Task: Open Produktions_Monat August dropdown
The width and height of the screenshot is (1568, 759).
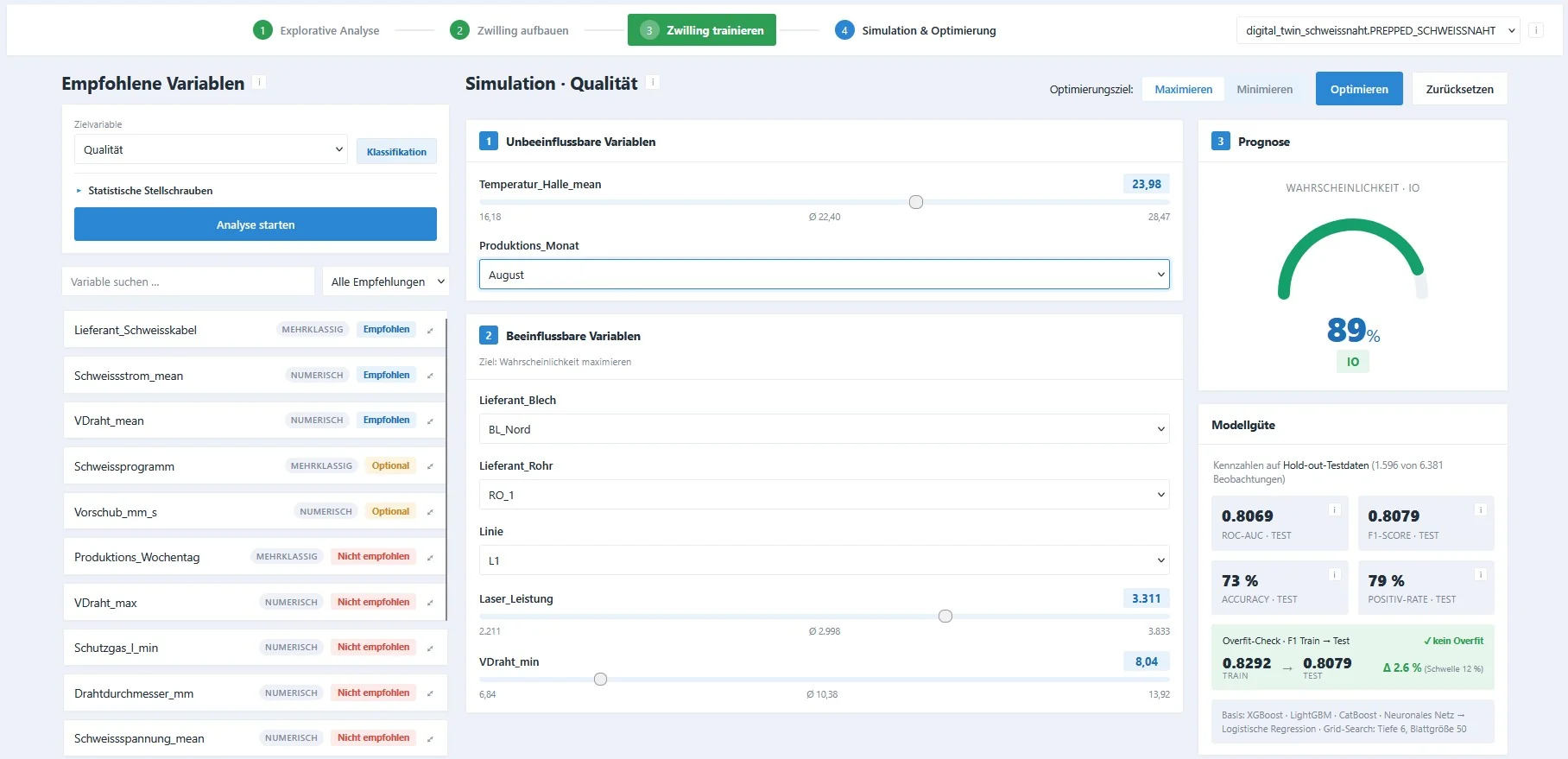Action: 825,275
